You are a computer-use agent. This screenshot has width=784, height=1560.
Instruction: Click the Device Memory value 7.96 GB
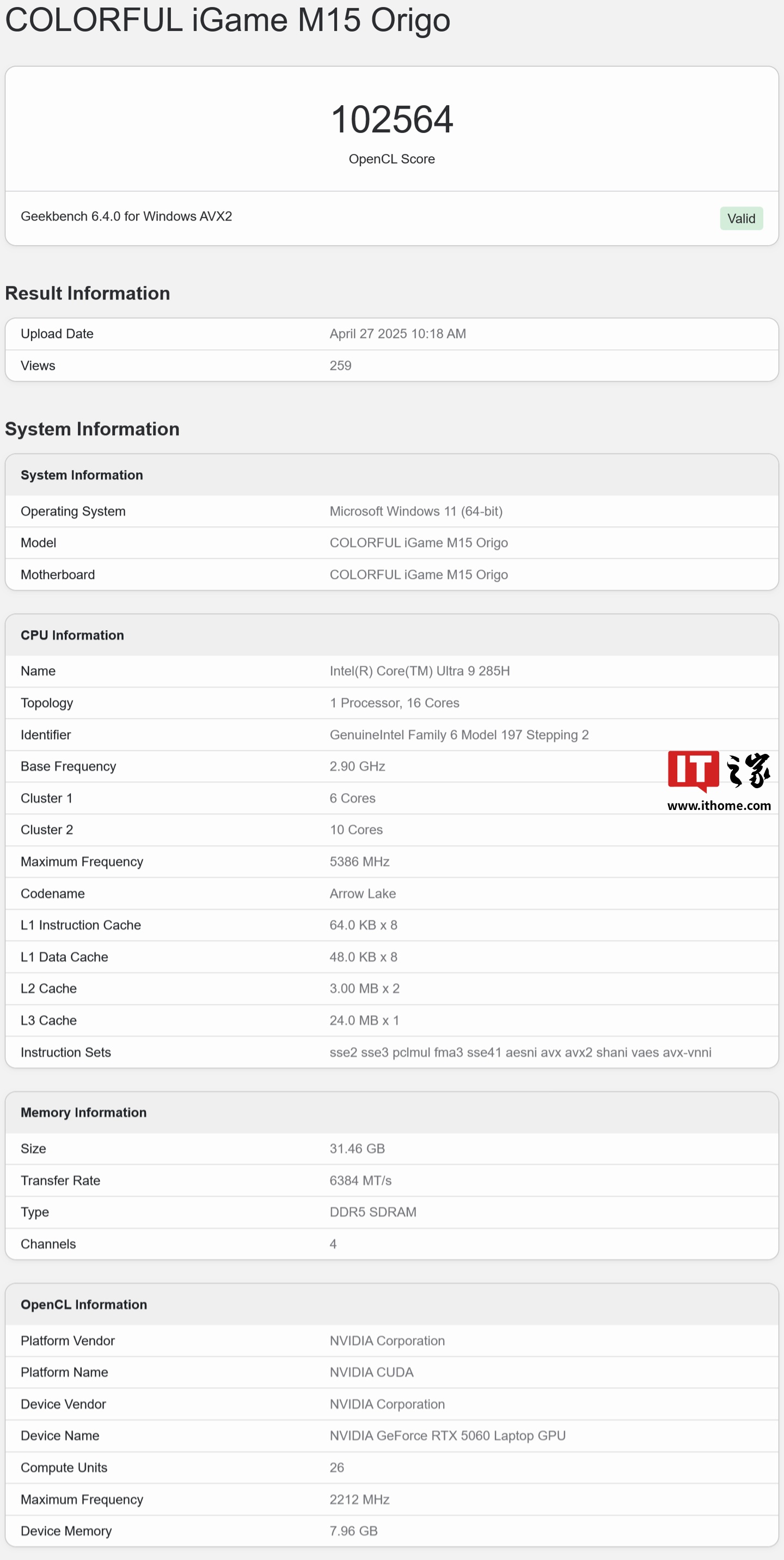[x=353, y=1532]
